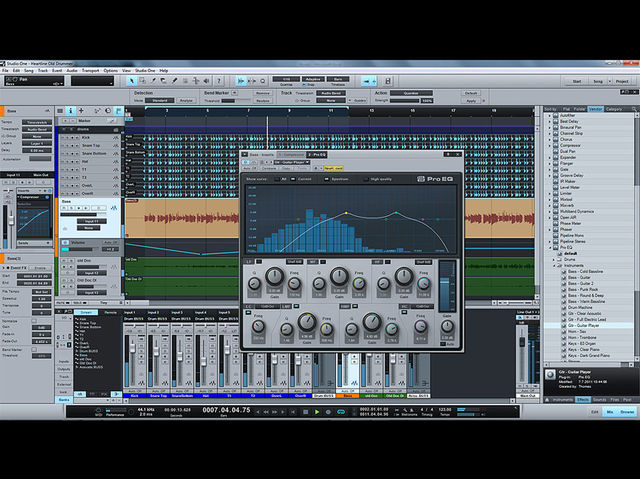Click bar 13 on the timeline ruler
This screenshot has width=640, height=479.
[371, 111]
